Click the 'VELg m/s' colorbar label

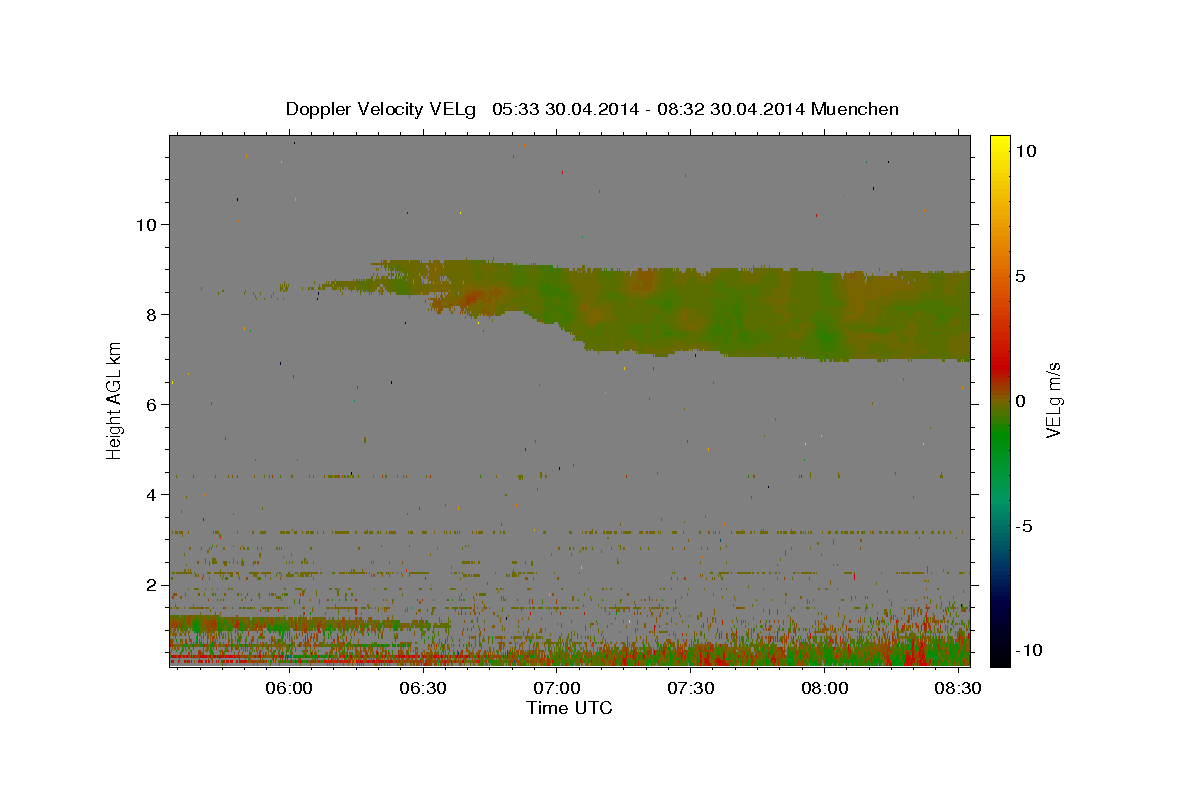click(1053, 400)
